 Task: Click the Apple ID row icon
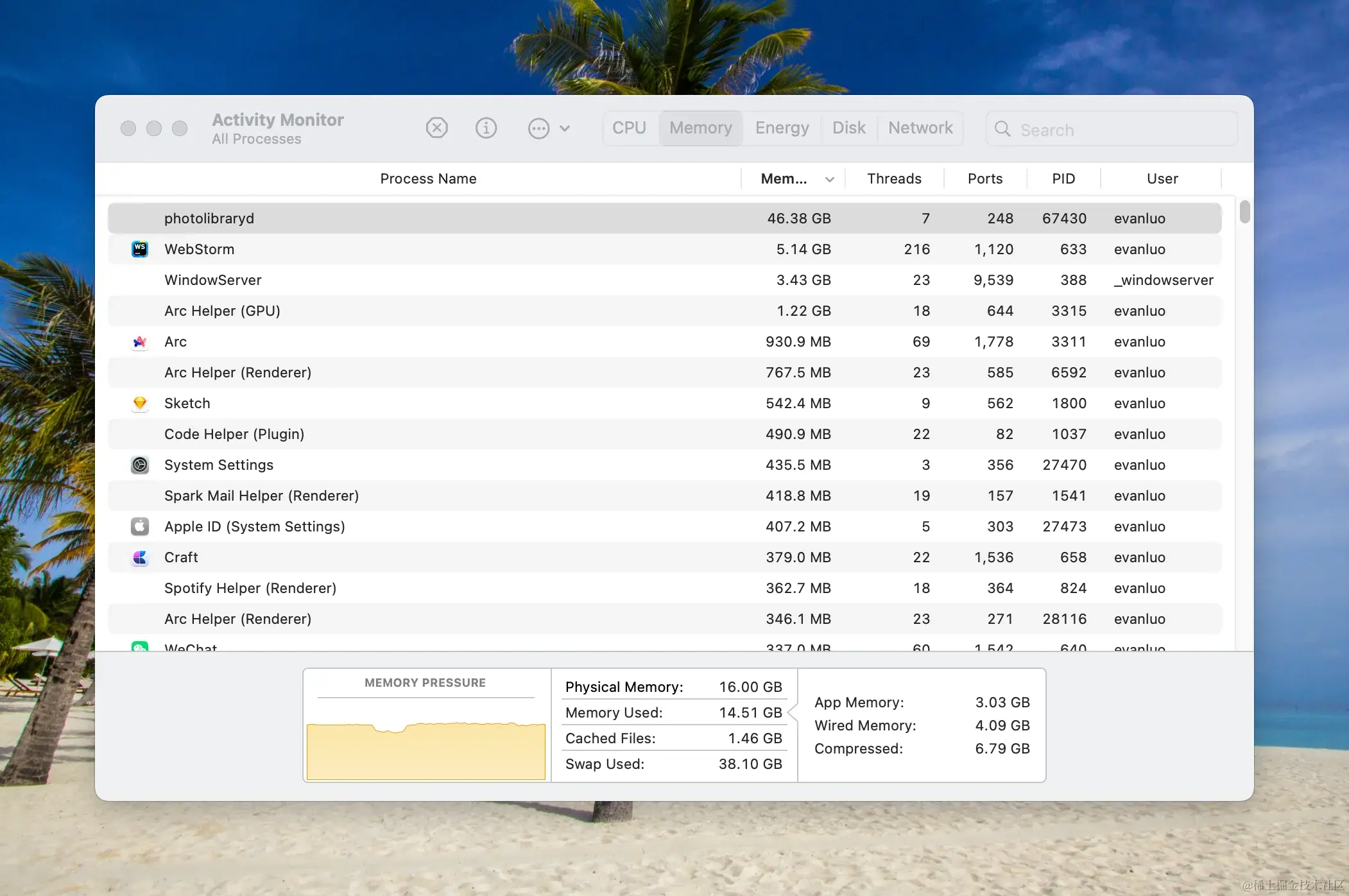pos(139,526)
